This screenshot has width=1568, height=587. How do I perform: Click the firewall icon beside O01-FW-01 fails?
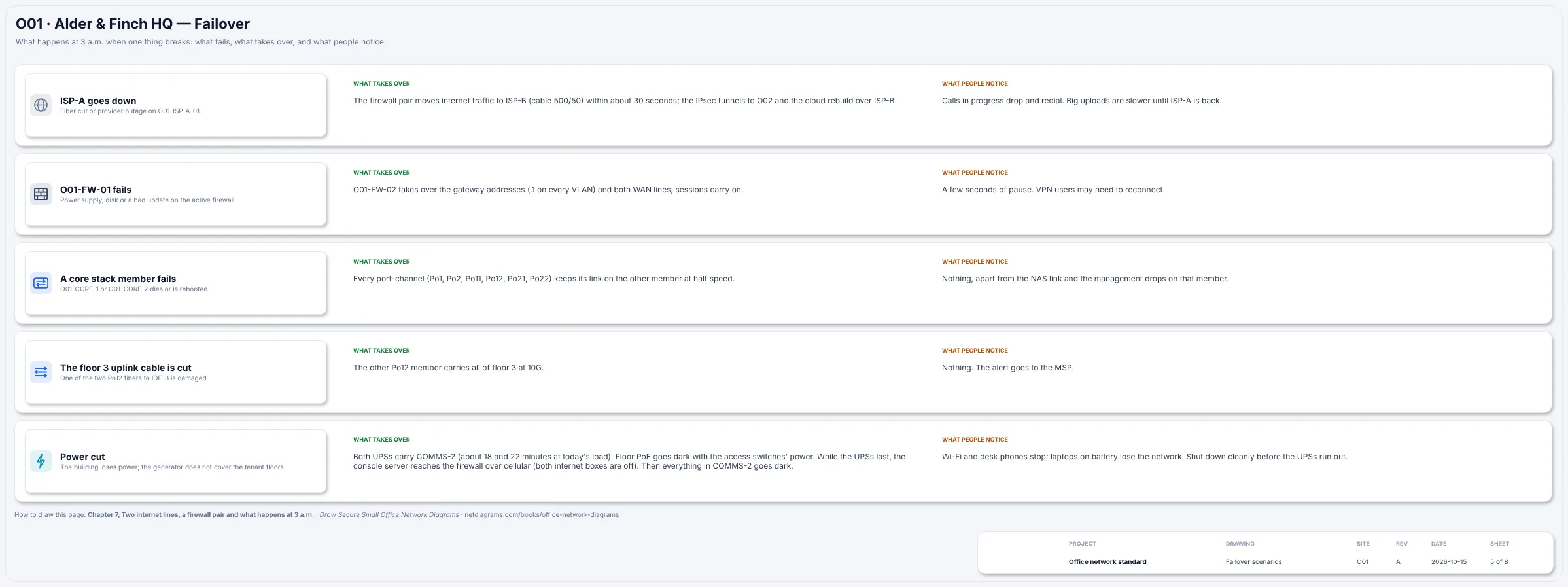point(41,194)
